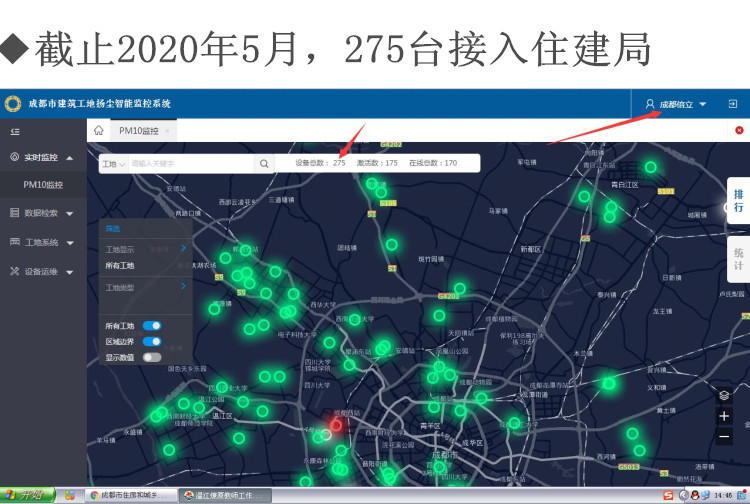Screen dimensions: 750x504
Task: Click the magnifier search button
Action: point(264,164)
